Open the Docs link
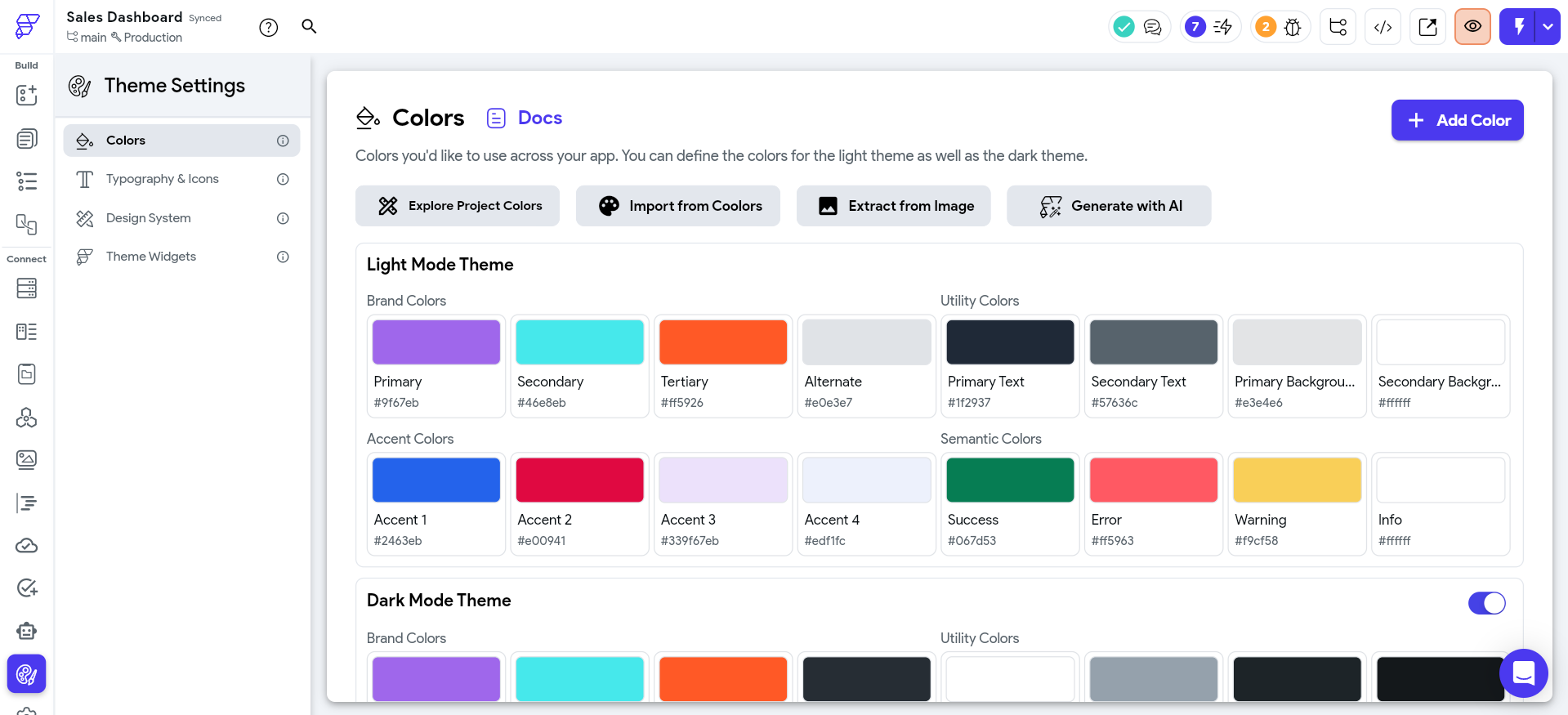 pos(539,118)
